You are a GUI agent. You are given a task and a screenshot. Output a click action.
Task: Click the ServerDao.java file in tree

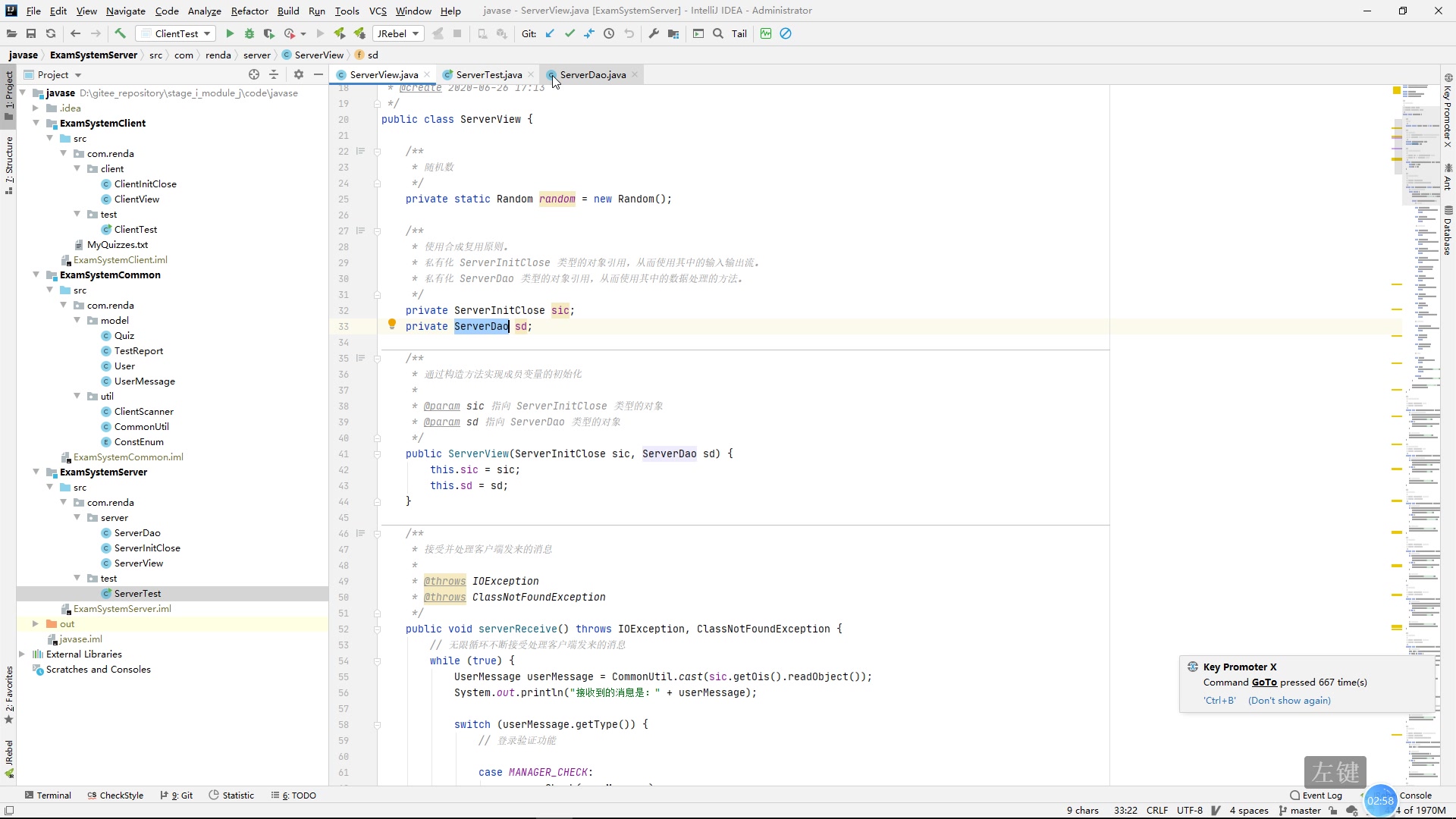point(138,532)
